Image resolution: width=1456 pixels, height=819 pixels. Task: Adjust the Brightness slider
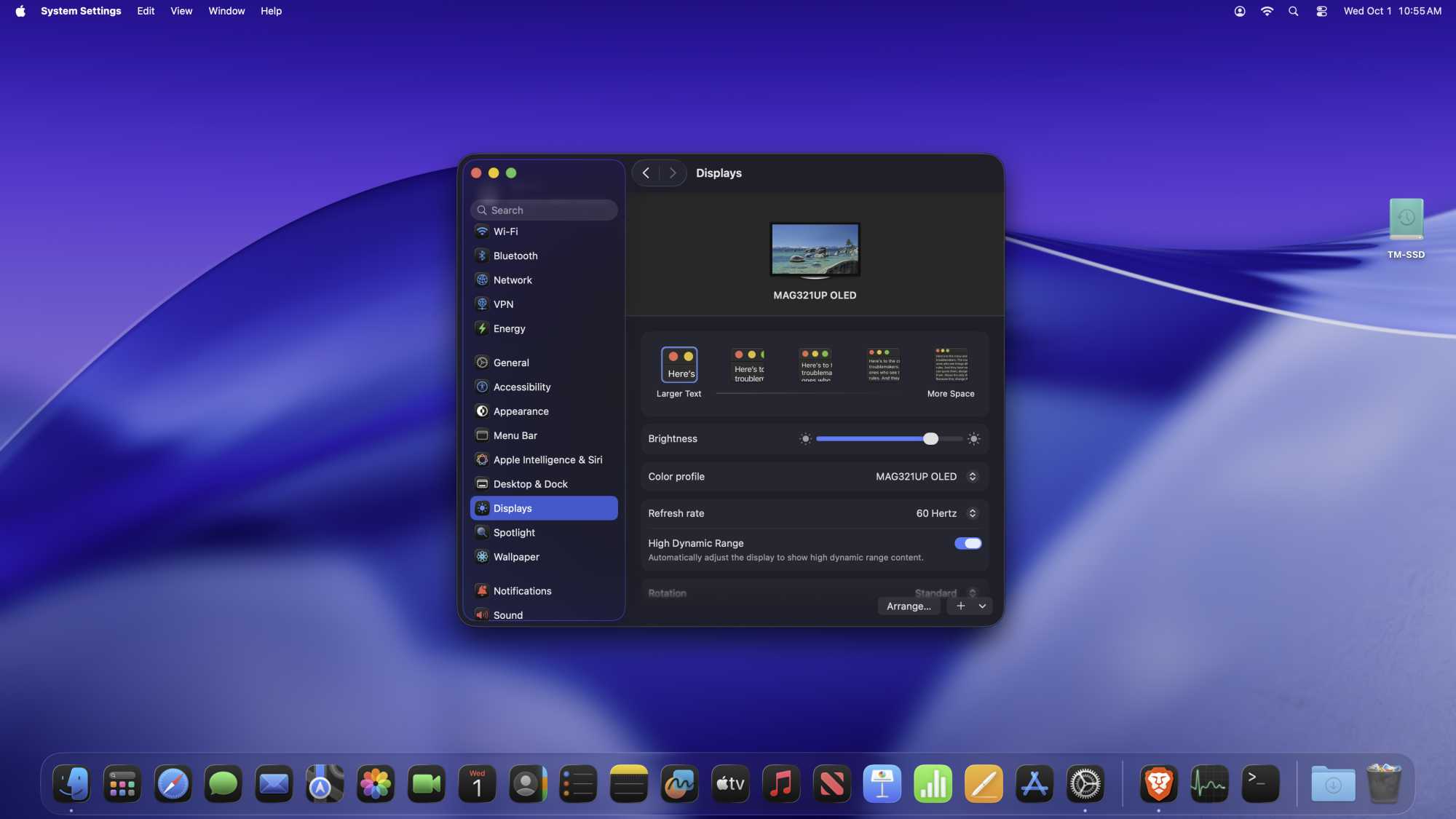point(930,439)
